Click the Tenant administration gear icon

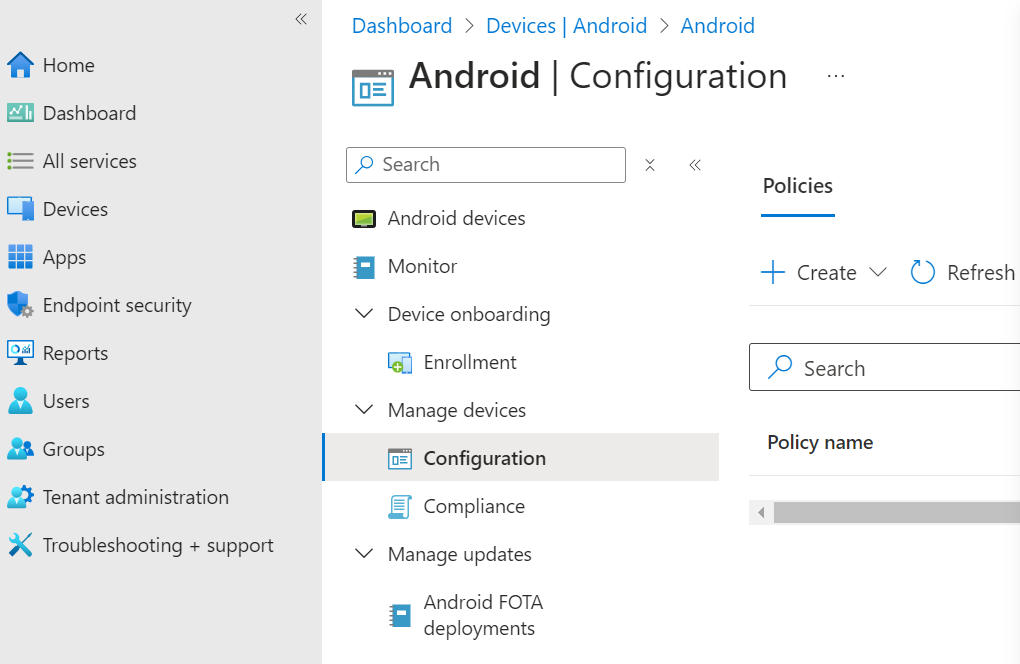pyautogui.click(x=20, y=497)
